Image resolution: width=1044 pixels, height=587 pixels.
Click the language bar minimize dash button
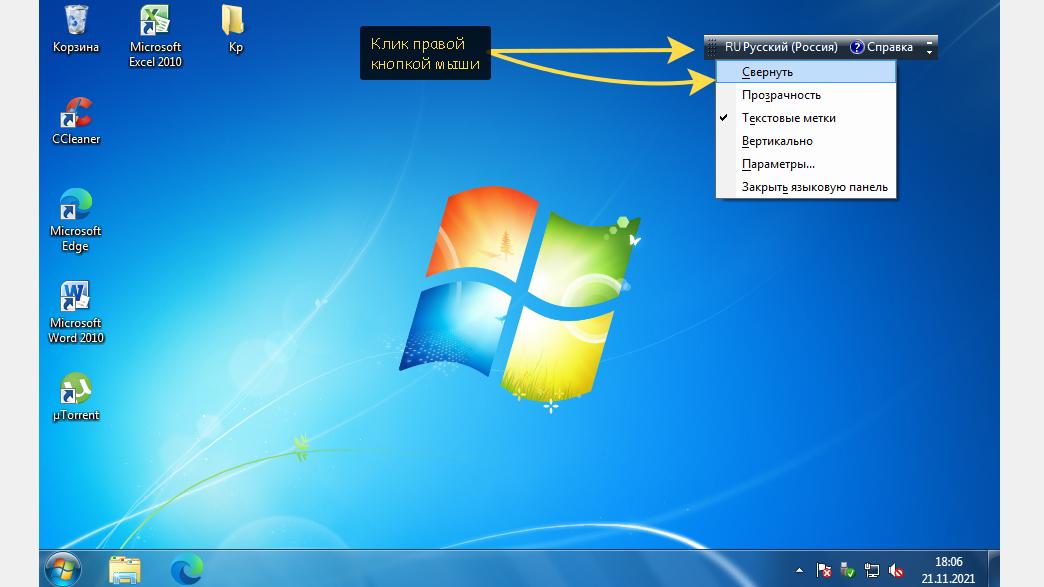pos(929,43)
